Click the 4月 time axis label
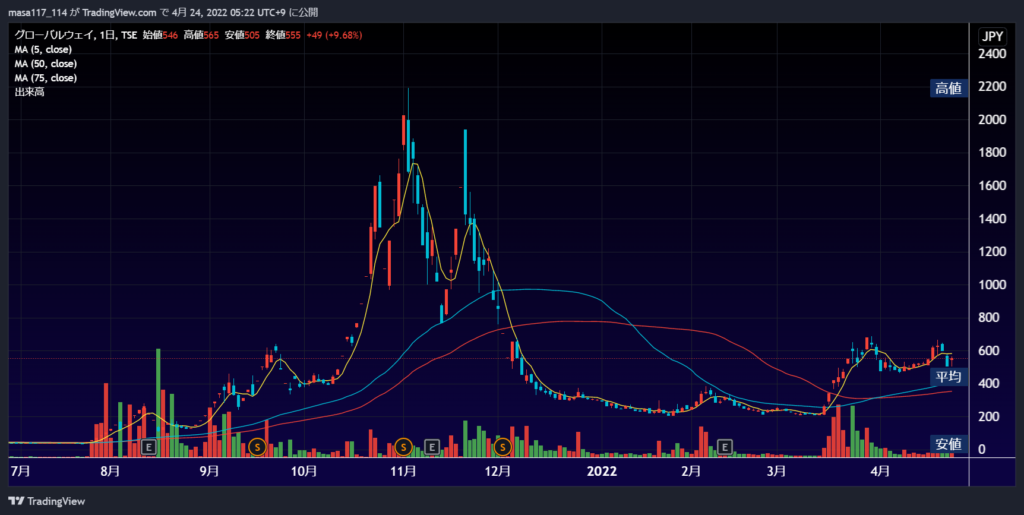 tap(880, 471)
